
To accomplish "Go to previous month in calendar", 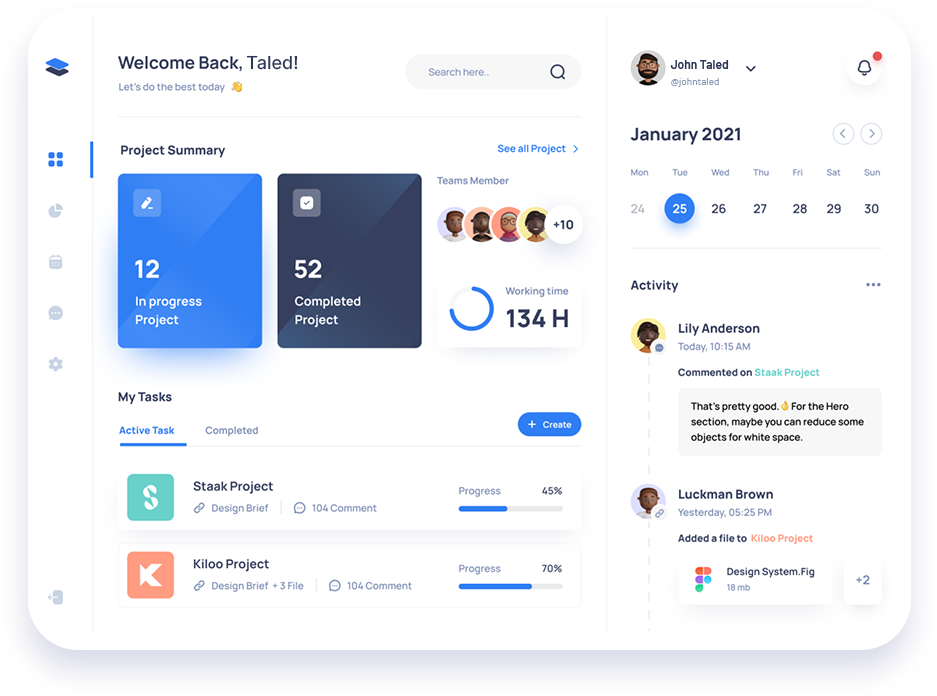I will point(843,134).
